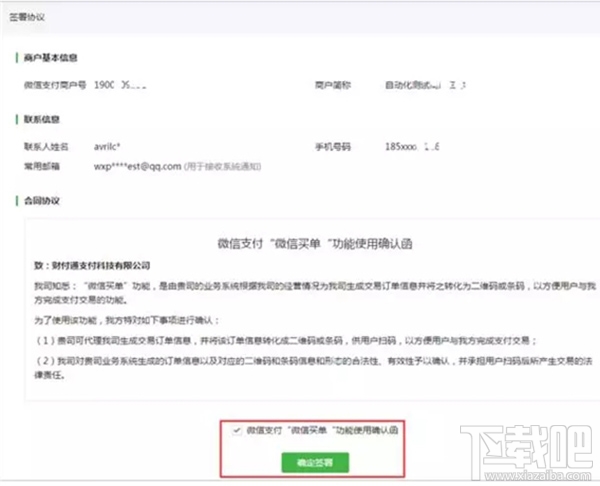Click the checkbox label 微信支付 微信买单 功能使用确认函
The height and width of the screenshot is (486, 600).
[x=322, y=431]
